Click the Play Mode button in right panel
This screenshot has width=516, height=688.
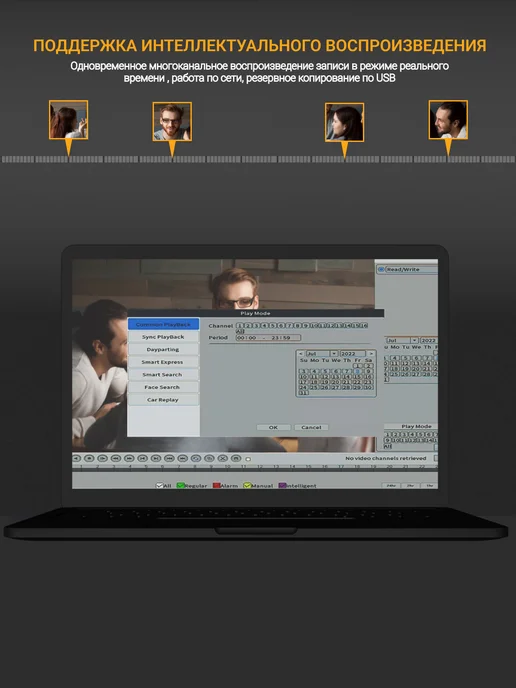412,426
